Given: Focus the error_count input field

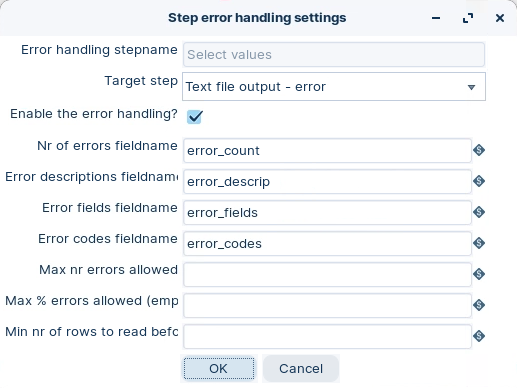Looking at the screenshot, I should (x=327, y=151).
